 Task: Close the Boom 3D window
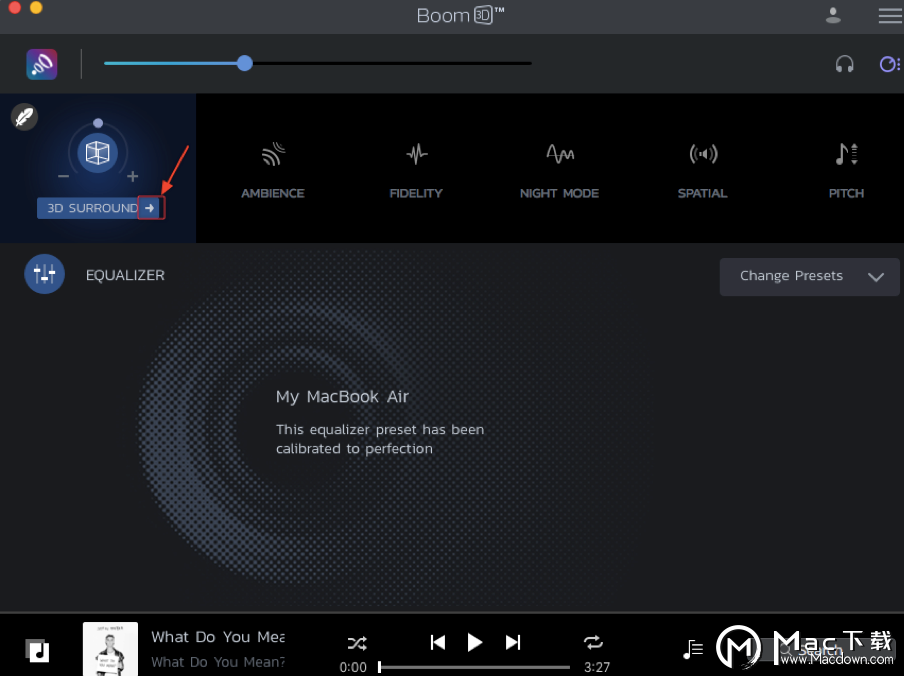pyautogui.click(x=15, y=7)
